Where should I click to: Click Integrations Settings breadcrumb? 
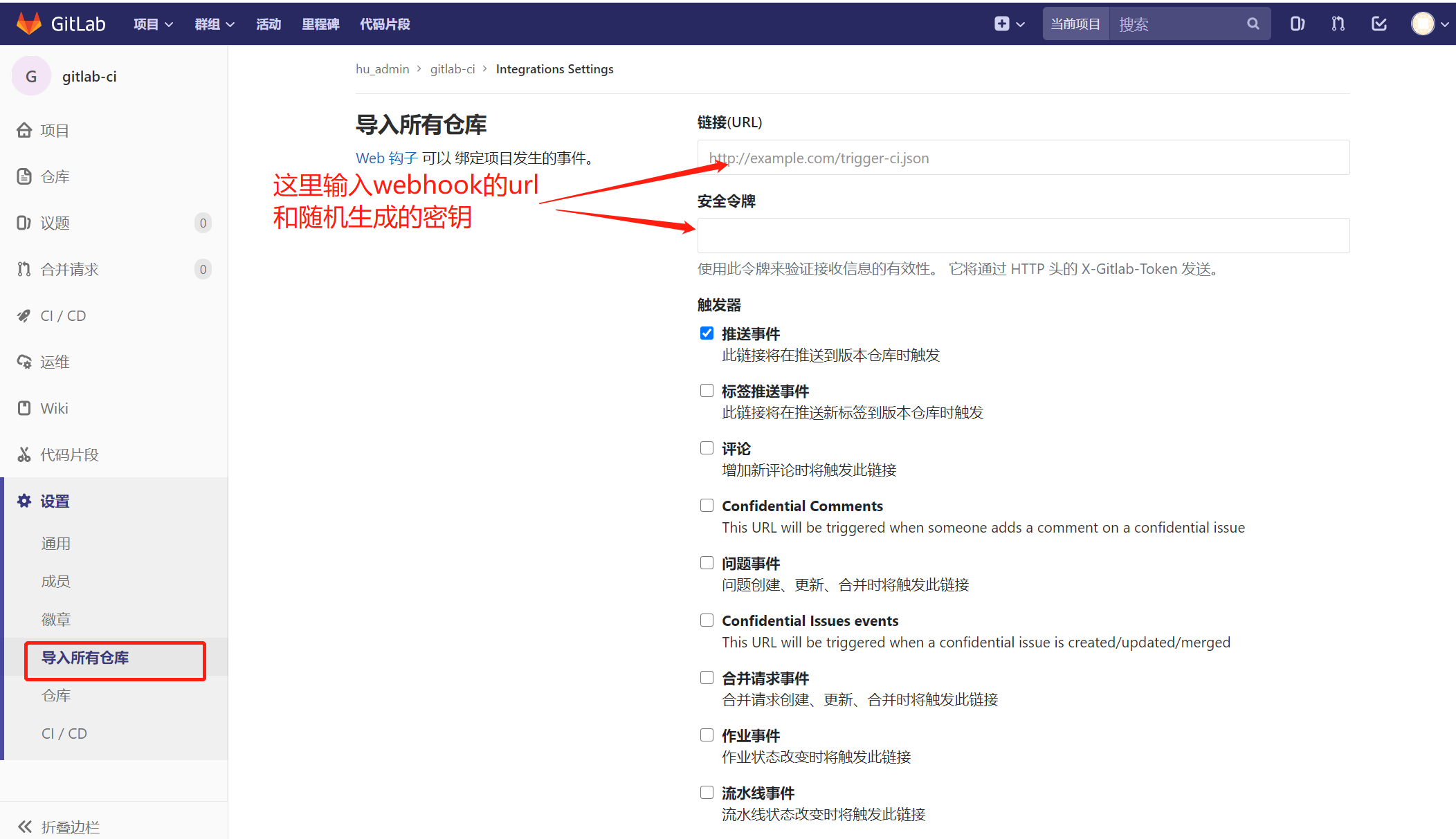coord(555,69)
